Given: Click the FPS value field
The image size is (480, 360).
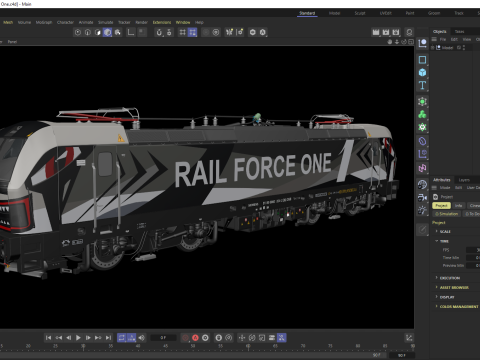Looking at the screenshot, I should point(473,250).
